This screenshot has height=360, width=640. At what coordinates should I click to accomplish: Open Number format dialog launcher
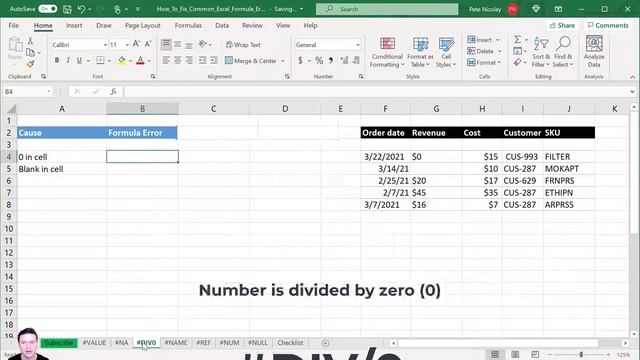pyautogui.click(x=361, y=76)
